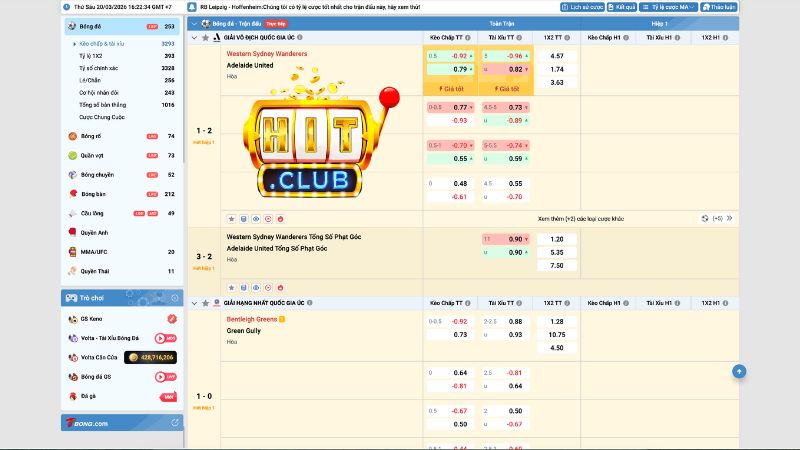Select 1X2 odds 4.57 for Western Sydney

tap(557, 56)
